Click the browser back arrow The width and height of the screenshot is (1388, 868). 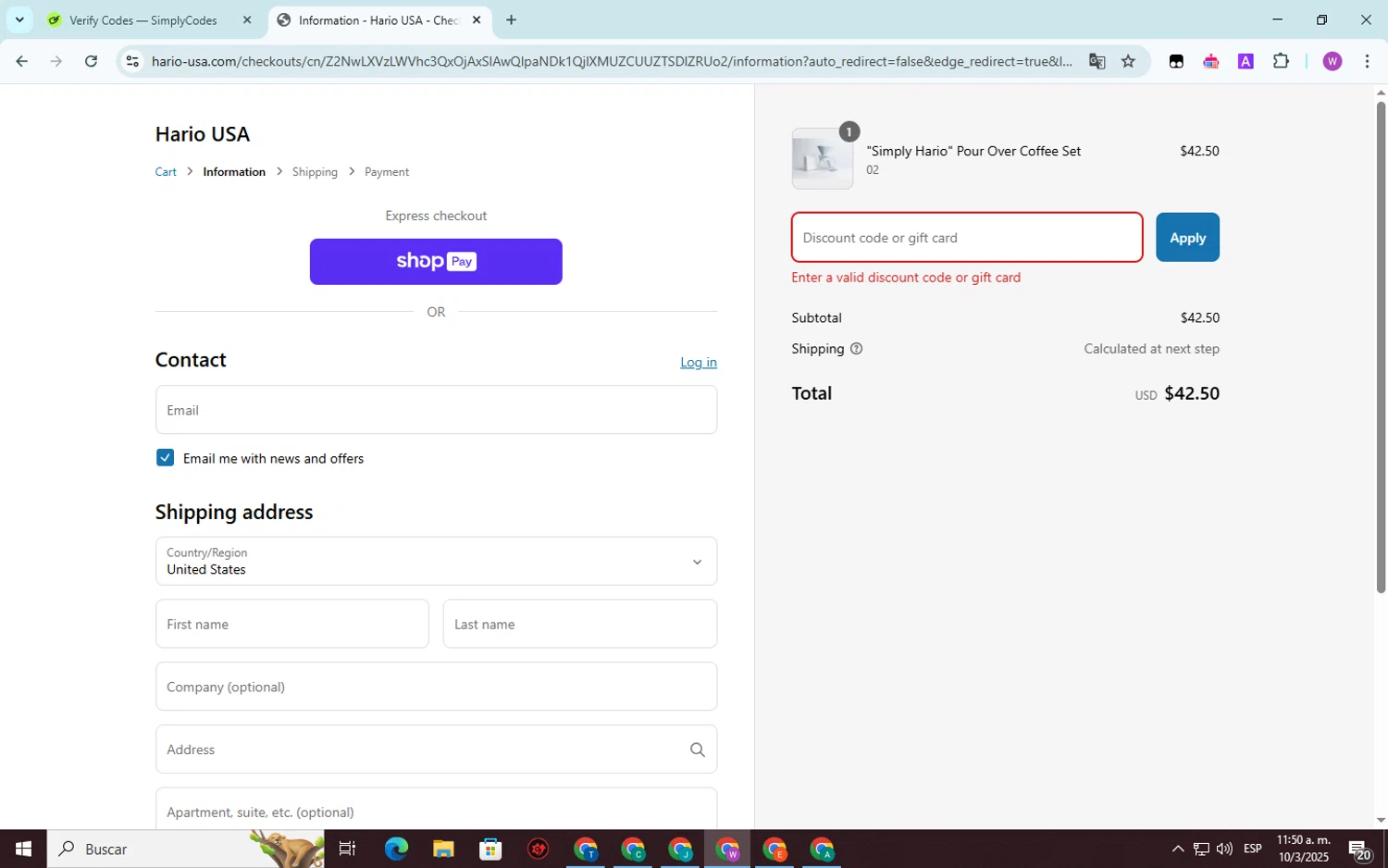21,61
